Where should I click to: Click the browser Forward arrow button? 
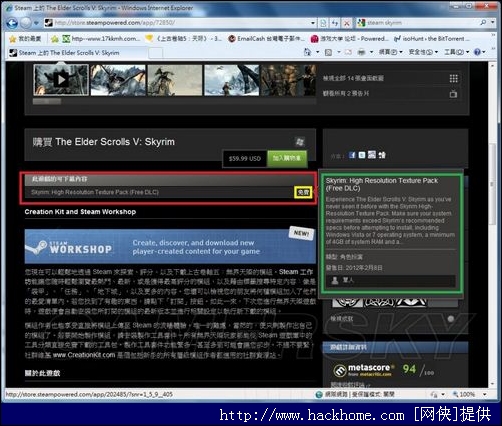(x=26, y=23)
